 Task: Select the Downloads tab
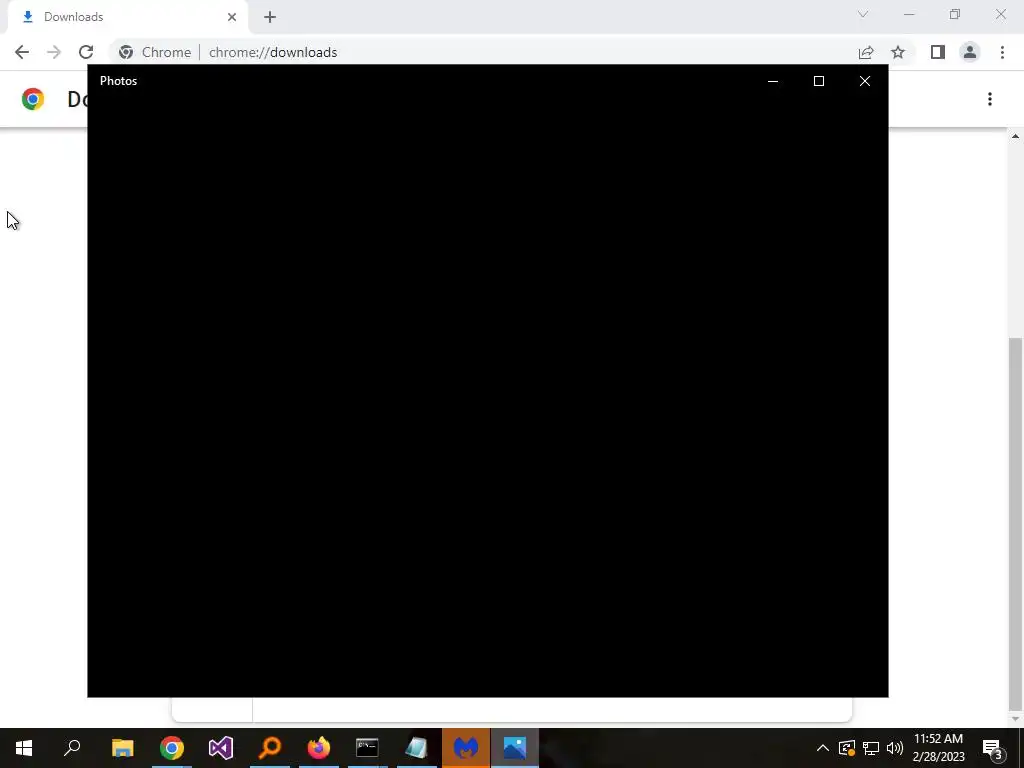click(129, 17)
